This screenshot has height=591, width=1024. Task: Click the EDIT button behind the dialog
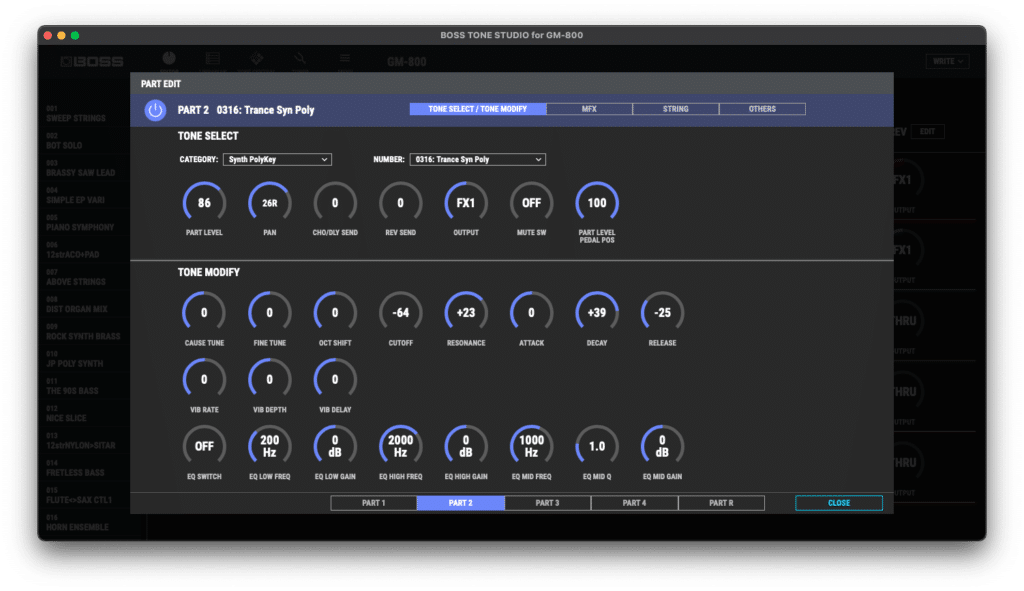tap(927, 131)
